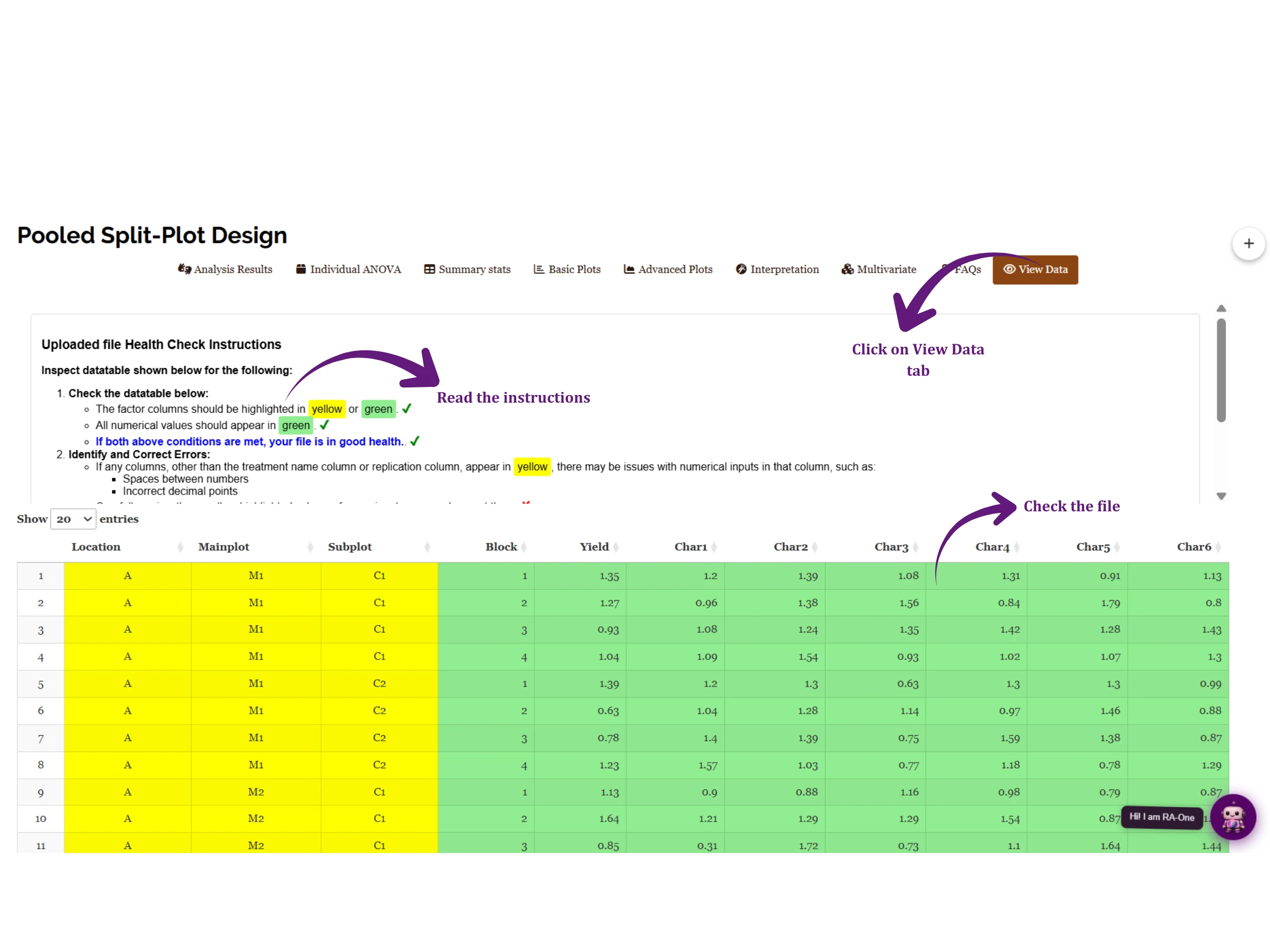This screenshot has width=1270, height=952.
Task: Go to the Basic Plots tab
Action: (x=567, y=269)
